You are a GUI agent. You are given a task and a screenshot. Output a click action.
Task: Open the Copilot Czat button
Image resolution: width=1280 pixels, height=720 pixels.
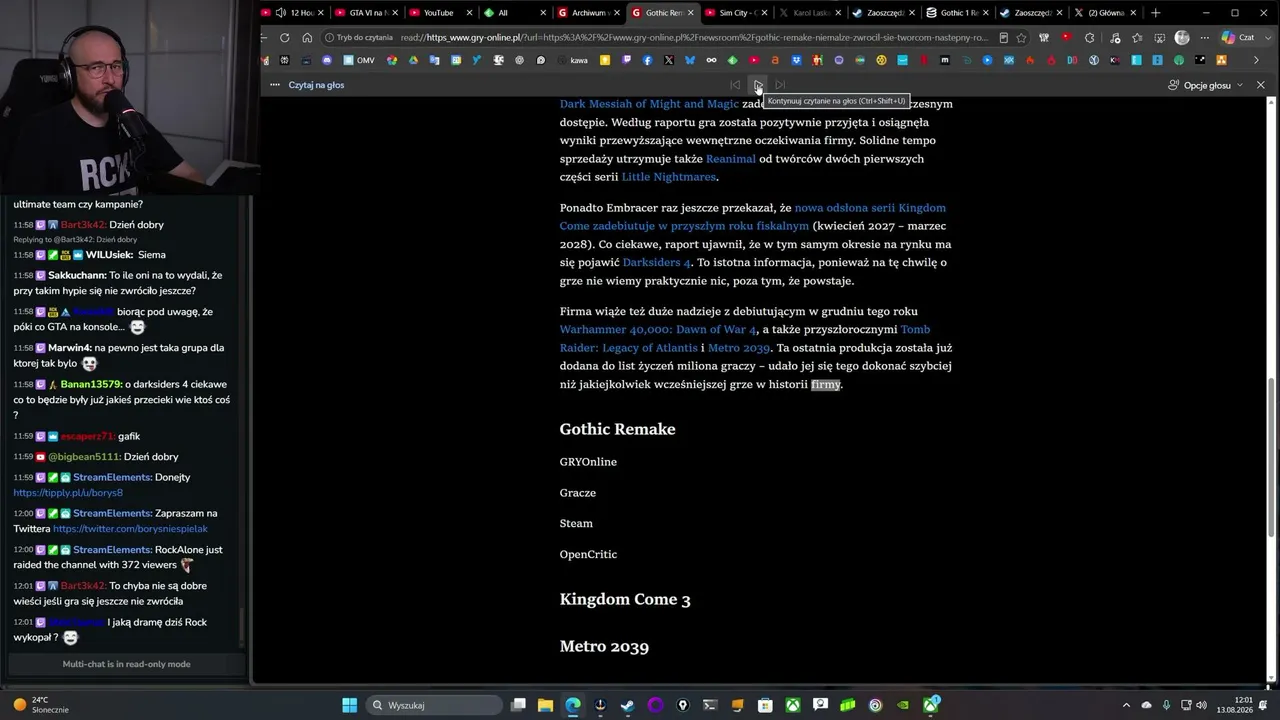(x=1238, y=38)
